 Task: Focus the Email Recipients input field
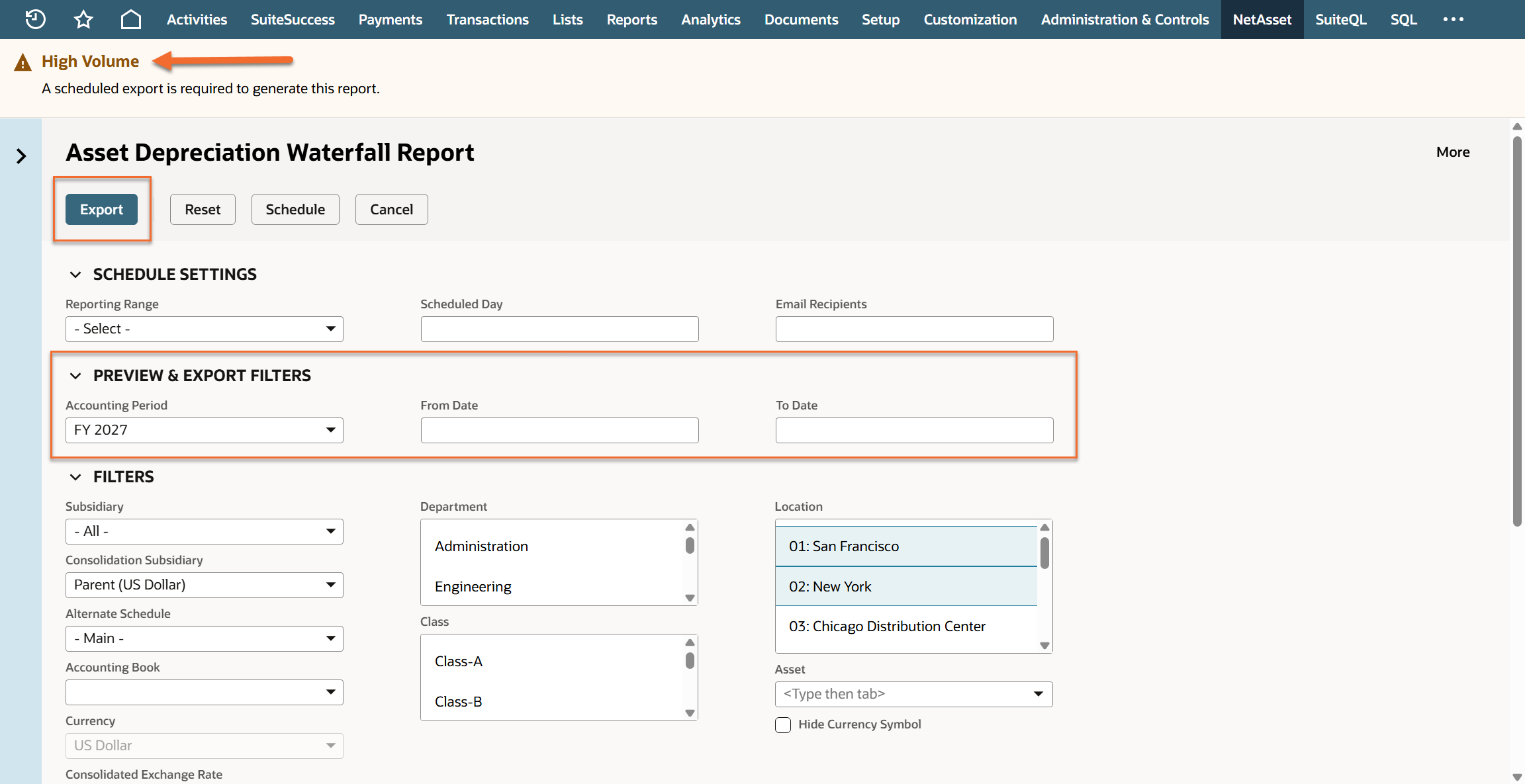915,329
